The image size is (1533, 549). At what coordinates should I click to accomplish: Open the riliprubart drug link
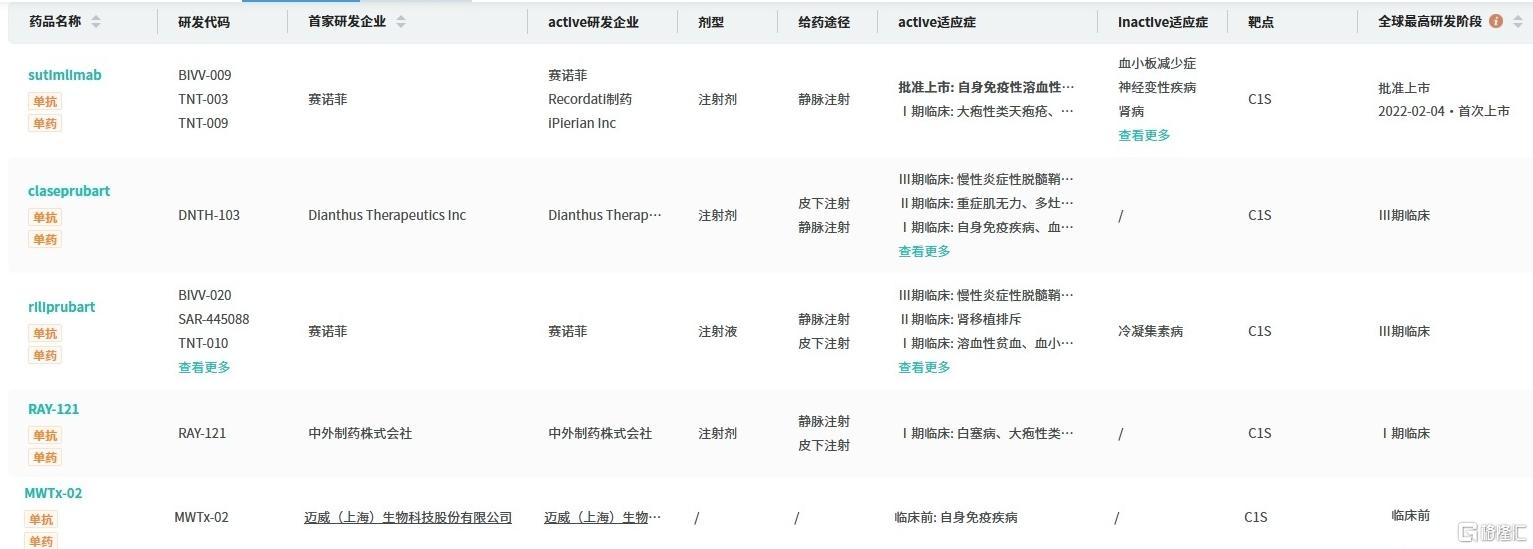pos(61,307)
